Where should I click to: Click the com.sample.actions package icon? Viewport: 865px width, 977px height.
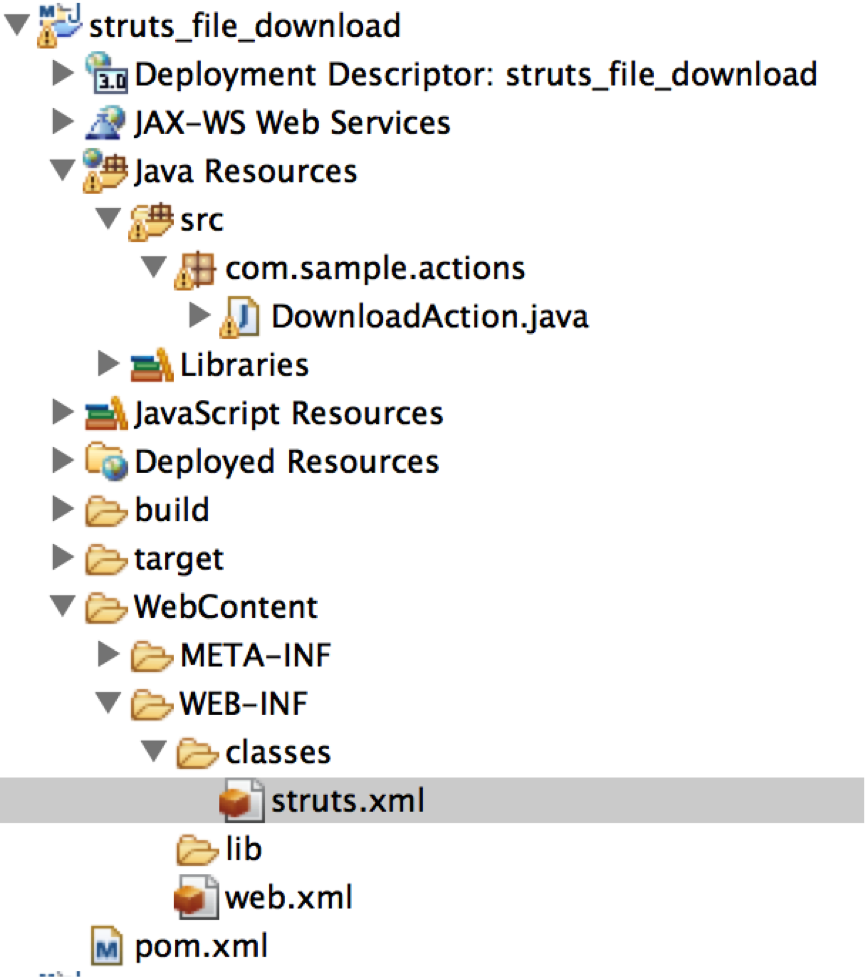coord(198,268)
